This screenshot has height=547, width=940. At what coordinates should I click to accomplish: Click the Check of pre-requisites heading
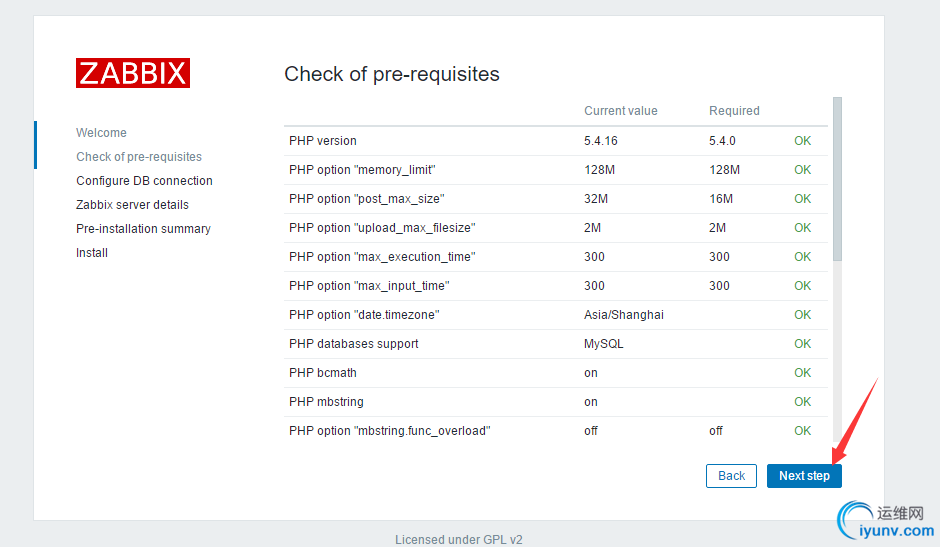tap(392, 74)
